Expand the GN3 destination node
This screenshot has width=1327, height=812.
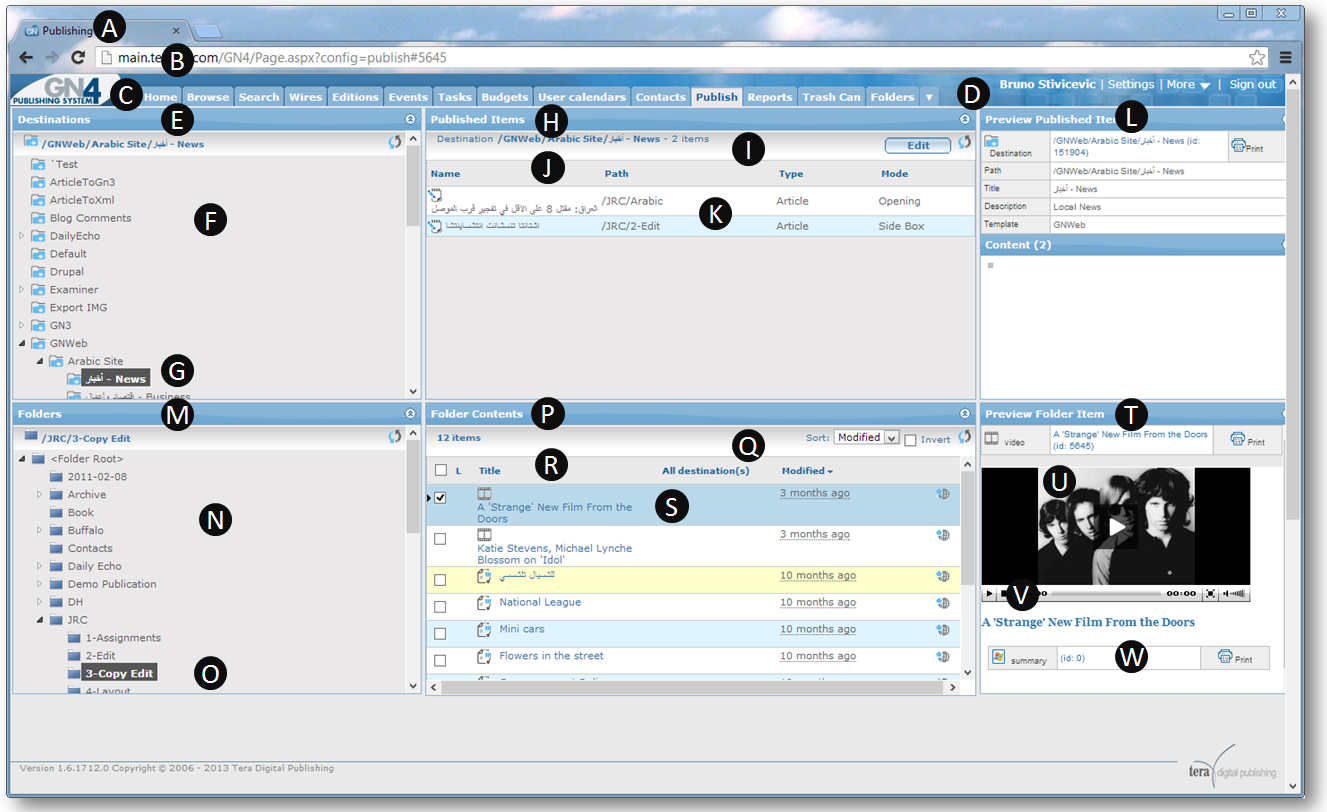click(23, 326)
